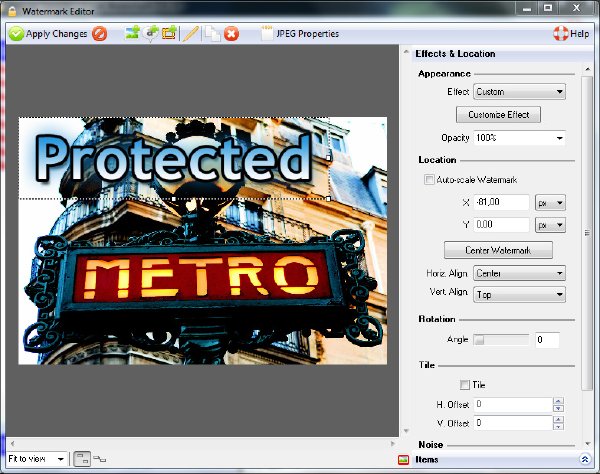The height and width of the screenshot is (474, 600).
Task: Click the V. Offset input field
Action: tap(513, 423)
